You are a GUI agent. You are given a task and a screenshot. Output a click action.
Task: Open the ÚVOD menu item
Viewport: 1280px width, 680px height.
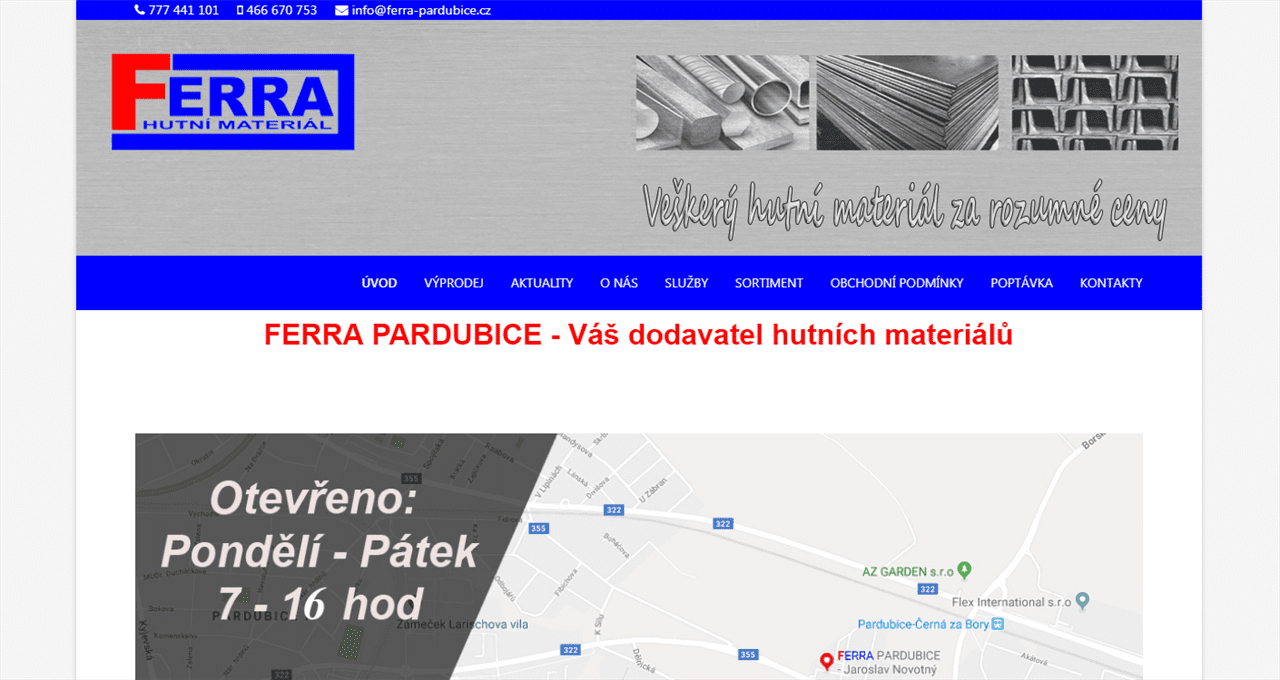pyautogui.click(x=379, y=283)
